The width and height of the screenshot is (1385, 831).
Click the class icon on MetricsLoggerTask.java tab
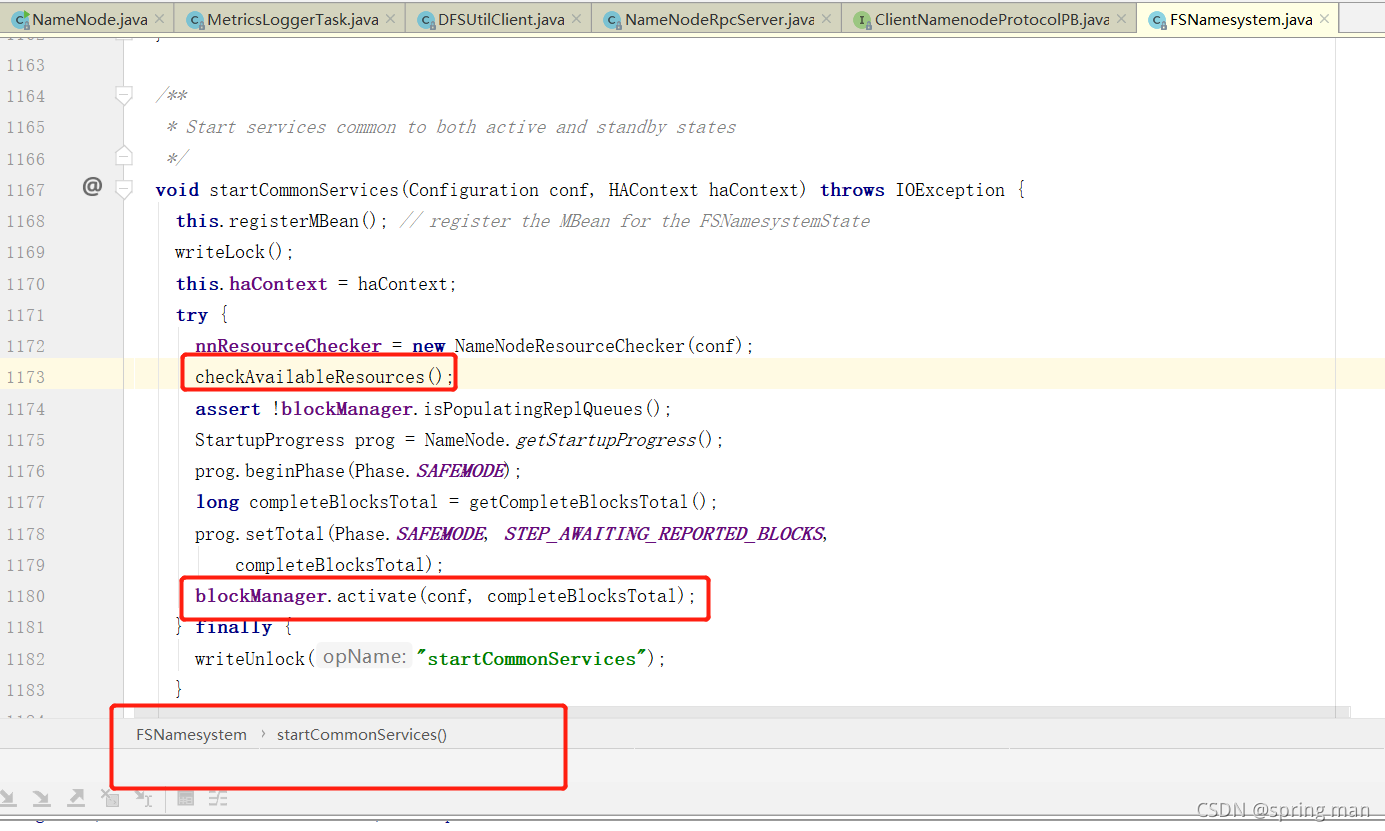click(193, 20)
